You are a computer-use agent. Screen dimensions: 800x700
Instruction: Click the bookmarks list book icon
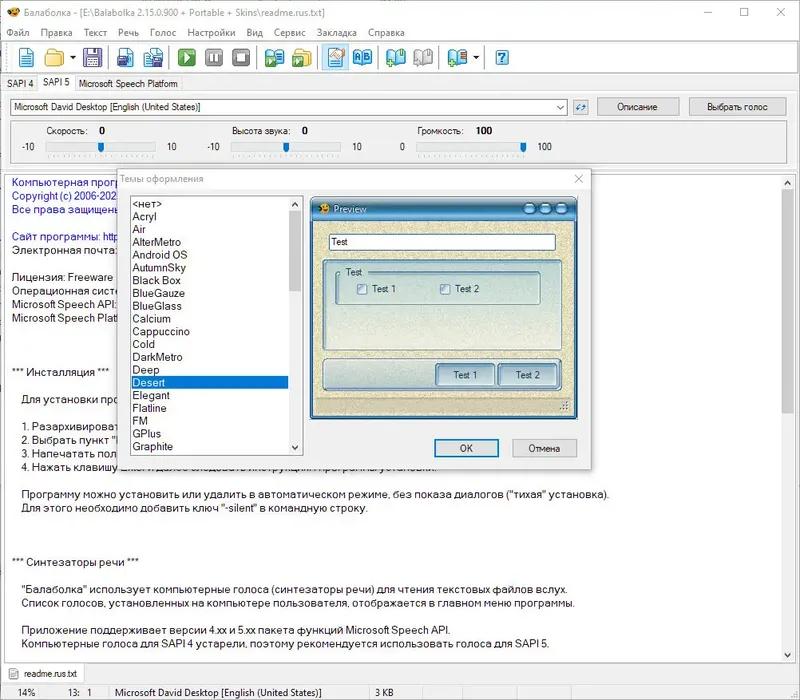457,57
